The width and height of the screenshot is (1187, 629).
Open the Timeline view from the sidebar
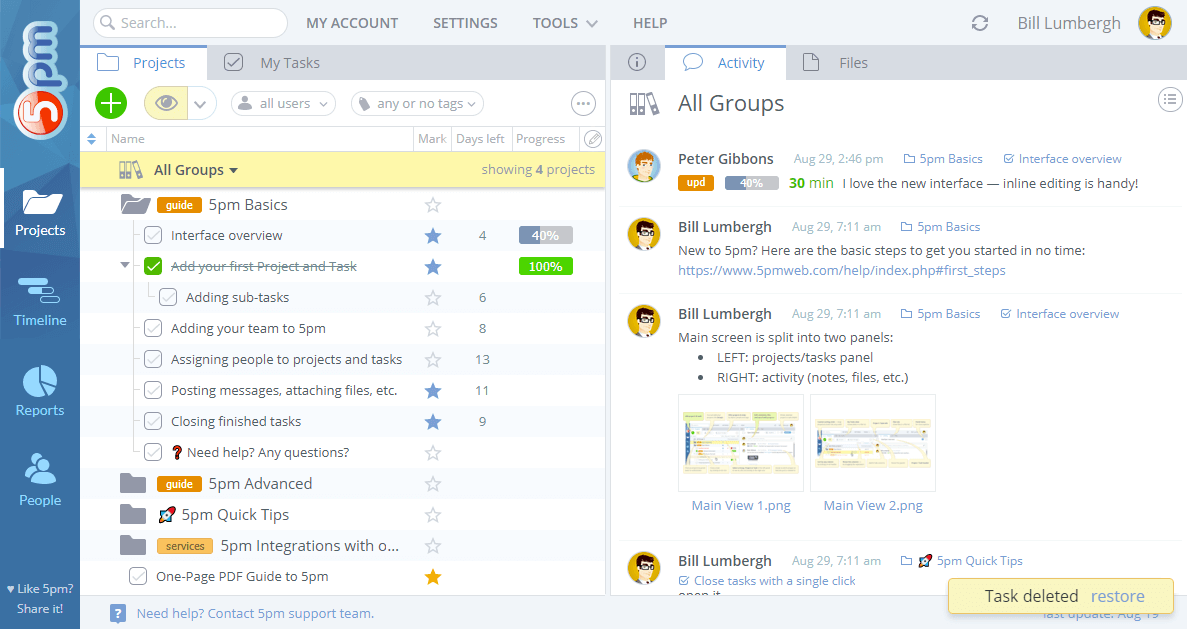(x=40, y=300)
